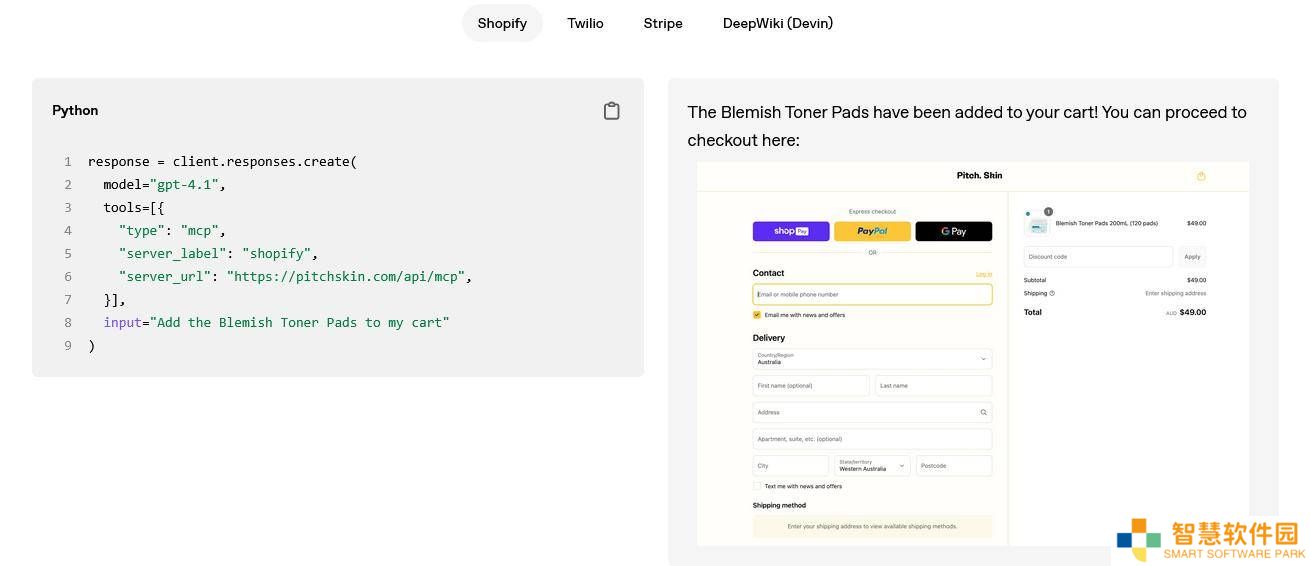Click the Total AUD $49.00 amount

(1186, 312)
